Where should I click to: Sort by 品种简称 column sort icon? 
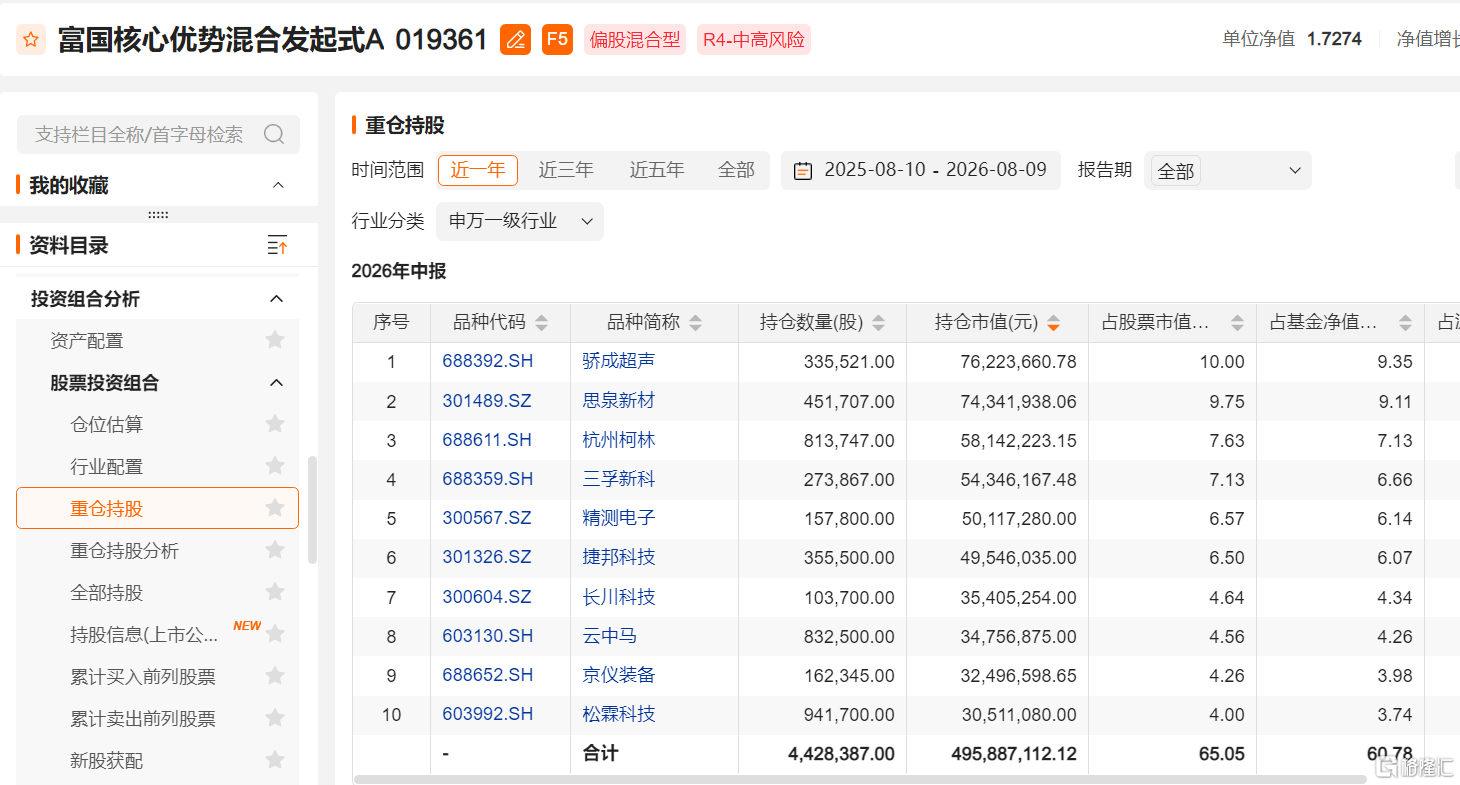click(696, 323)
